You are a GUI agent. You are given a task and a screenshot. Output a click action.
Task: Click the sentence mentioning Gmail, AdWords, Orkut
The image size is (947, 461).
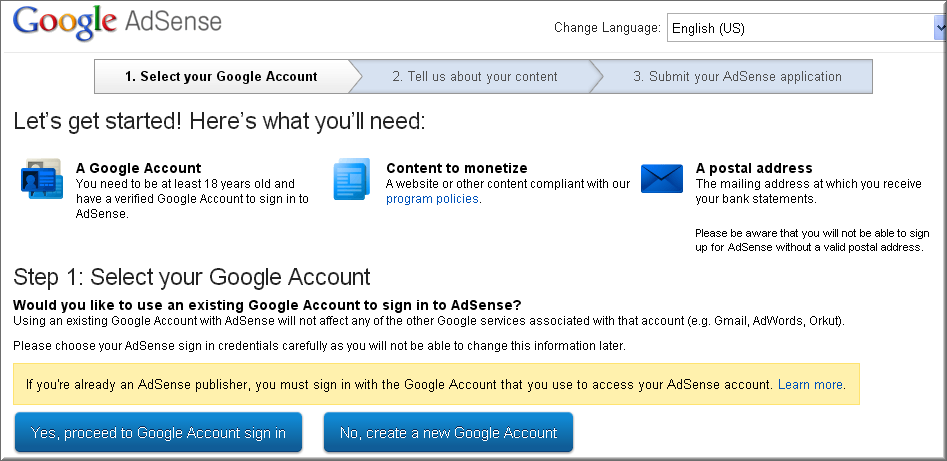429,321
